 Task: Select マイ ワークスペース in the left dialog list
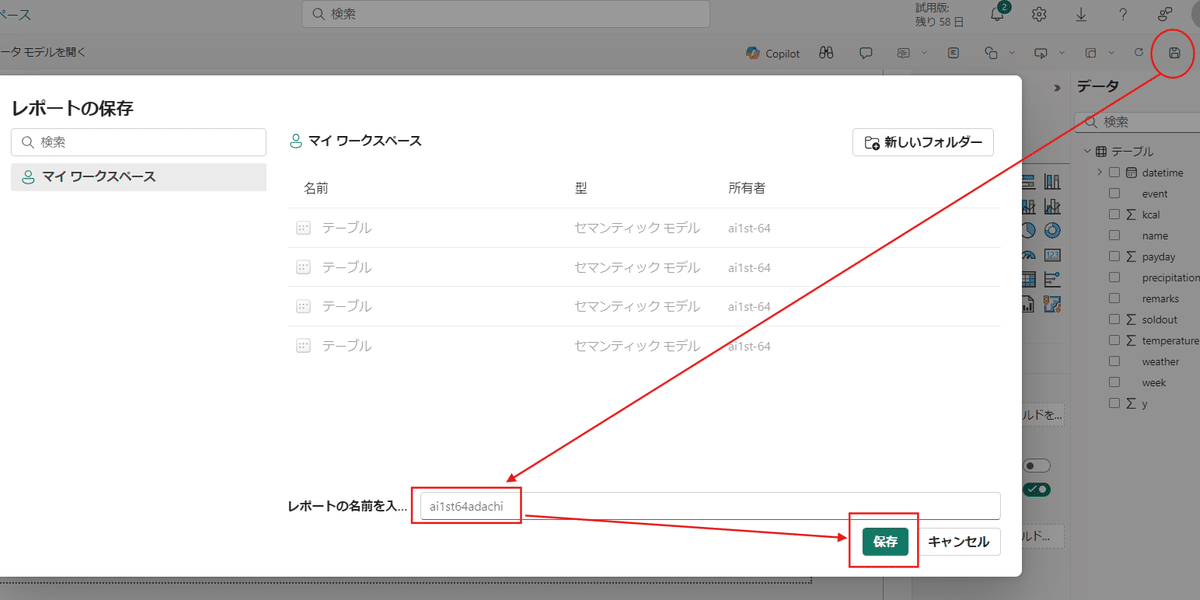[139, 177]
